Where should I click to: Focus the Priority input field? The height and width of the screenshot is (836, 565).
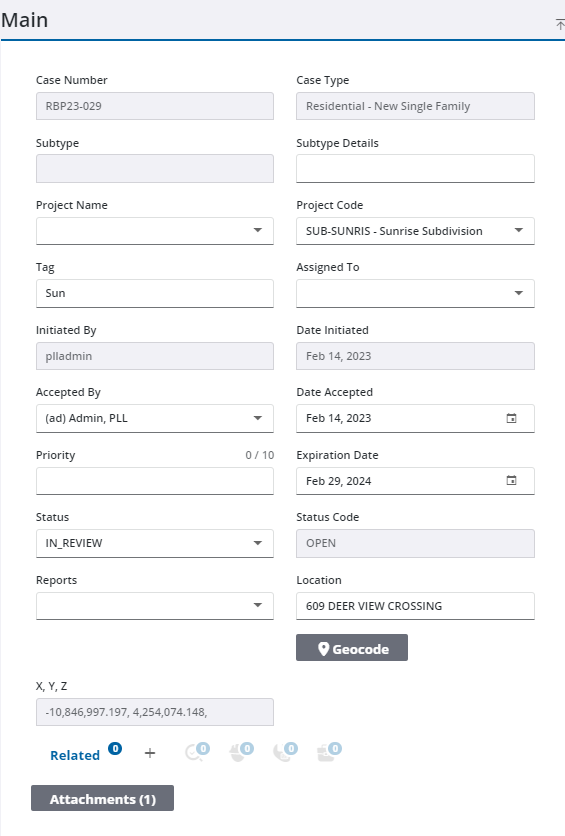tap(155, 481)
